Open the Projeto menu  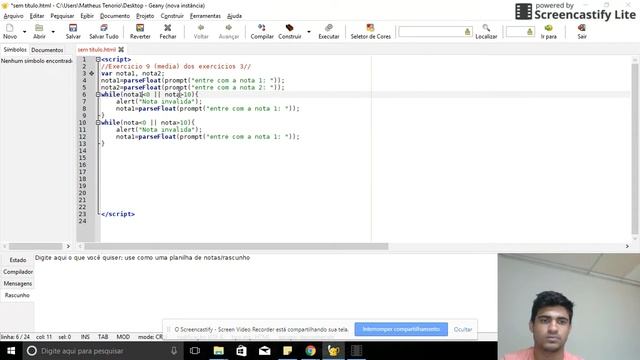(145, 16)
